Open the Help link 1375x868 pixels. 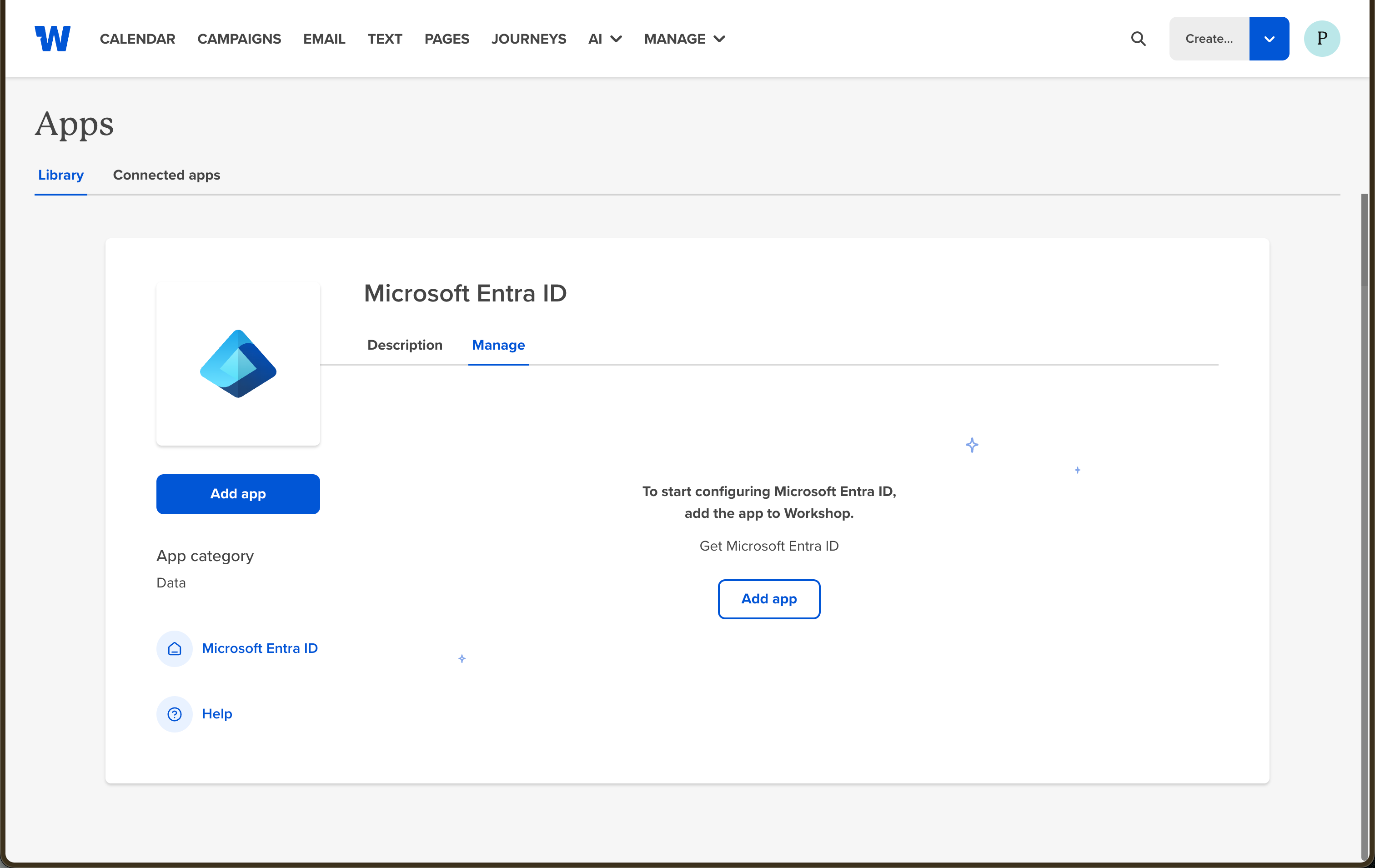point(217,714)
